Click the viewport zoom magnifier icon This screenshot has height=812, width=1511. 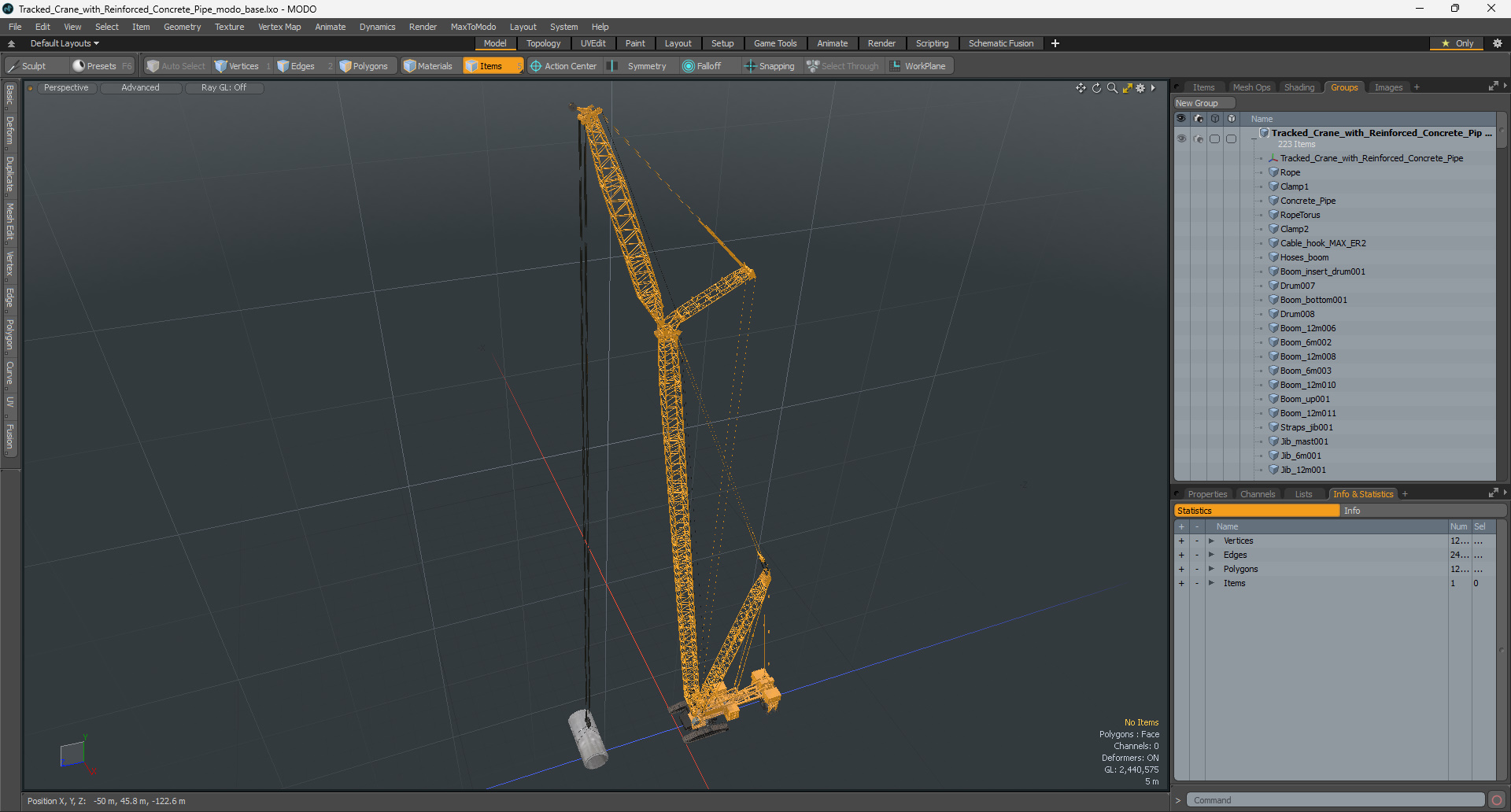(x=1112, y=88)
